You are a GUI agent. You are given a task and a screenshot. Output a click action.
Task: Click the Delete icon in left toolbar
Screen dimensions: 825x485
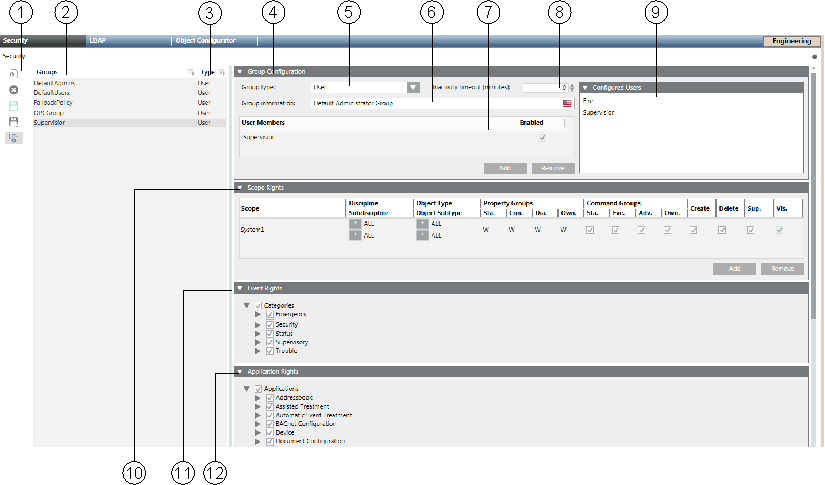[14, 90]
